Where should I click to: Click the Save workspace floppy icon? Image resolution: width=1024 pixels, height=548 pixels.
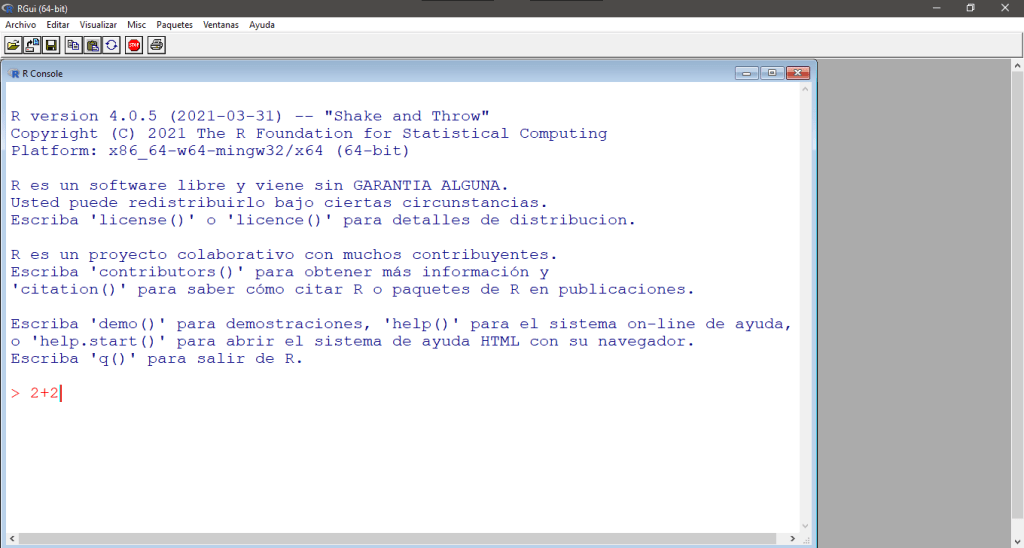[50, 45]
